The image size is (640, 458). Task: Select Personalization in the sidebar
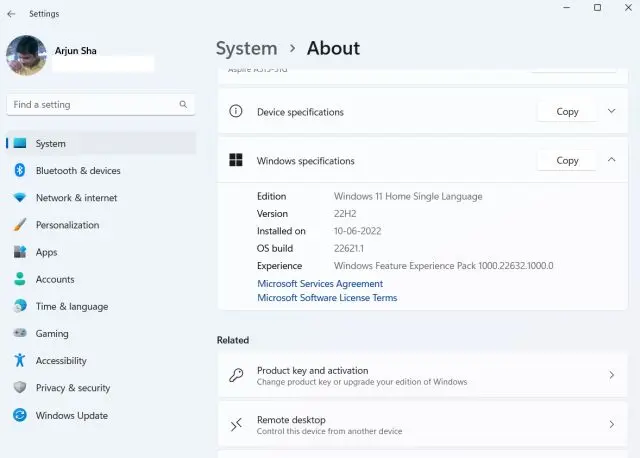(x=101, y=225)
